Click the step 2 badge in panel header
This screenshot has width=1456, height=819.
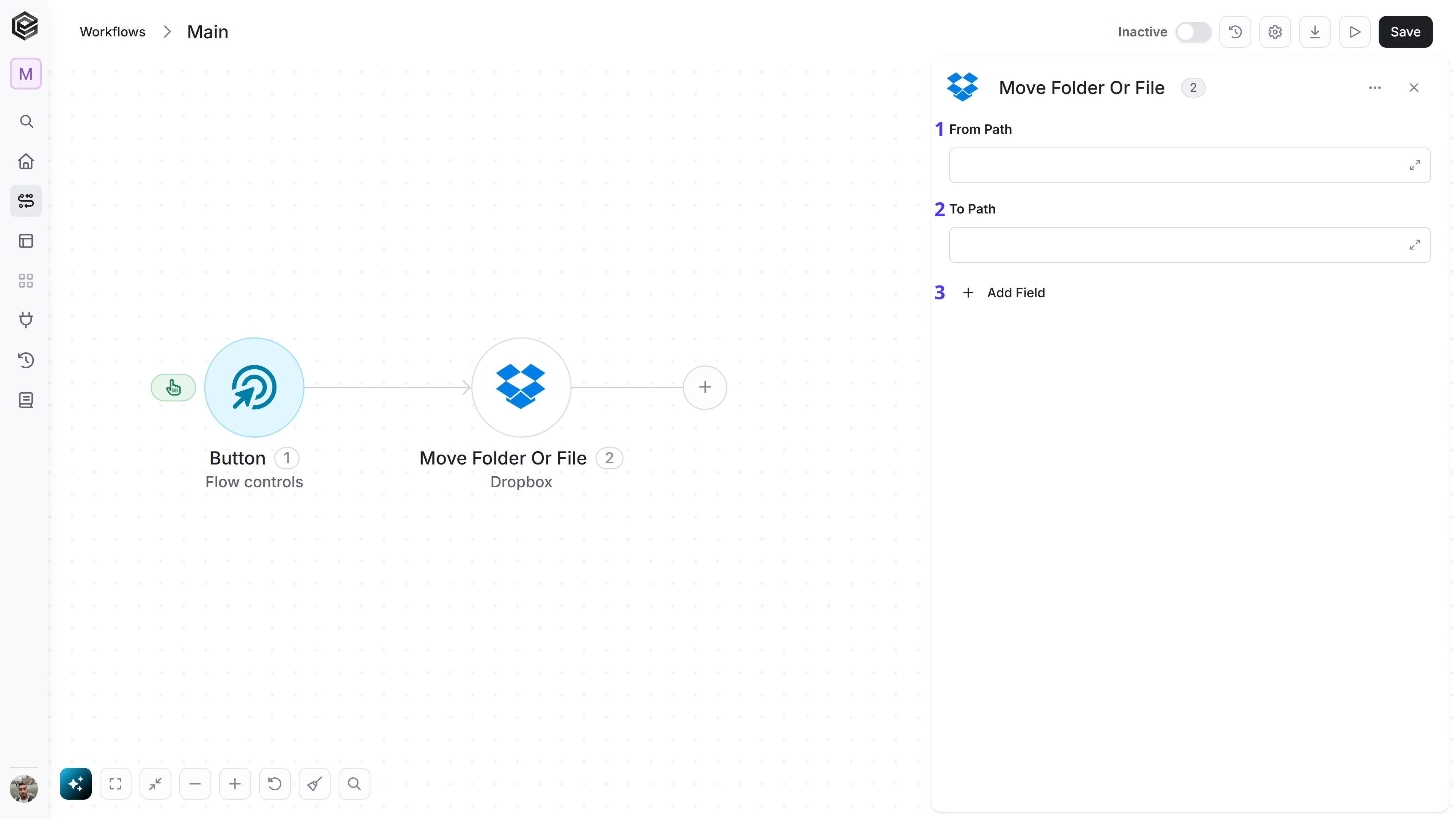(x=1193, y=88)
